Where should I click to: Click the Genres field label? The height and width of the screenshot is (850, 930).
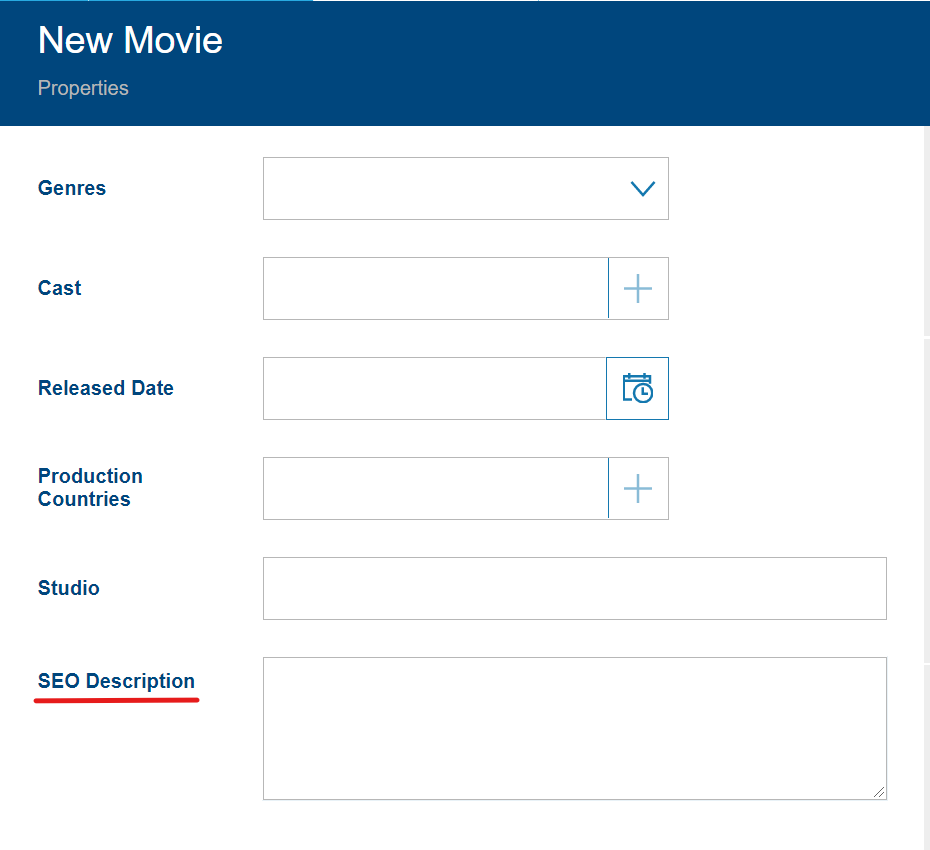pos(72,188)
